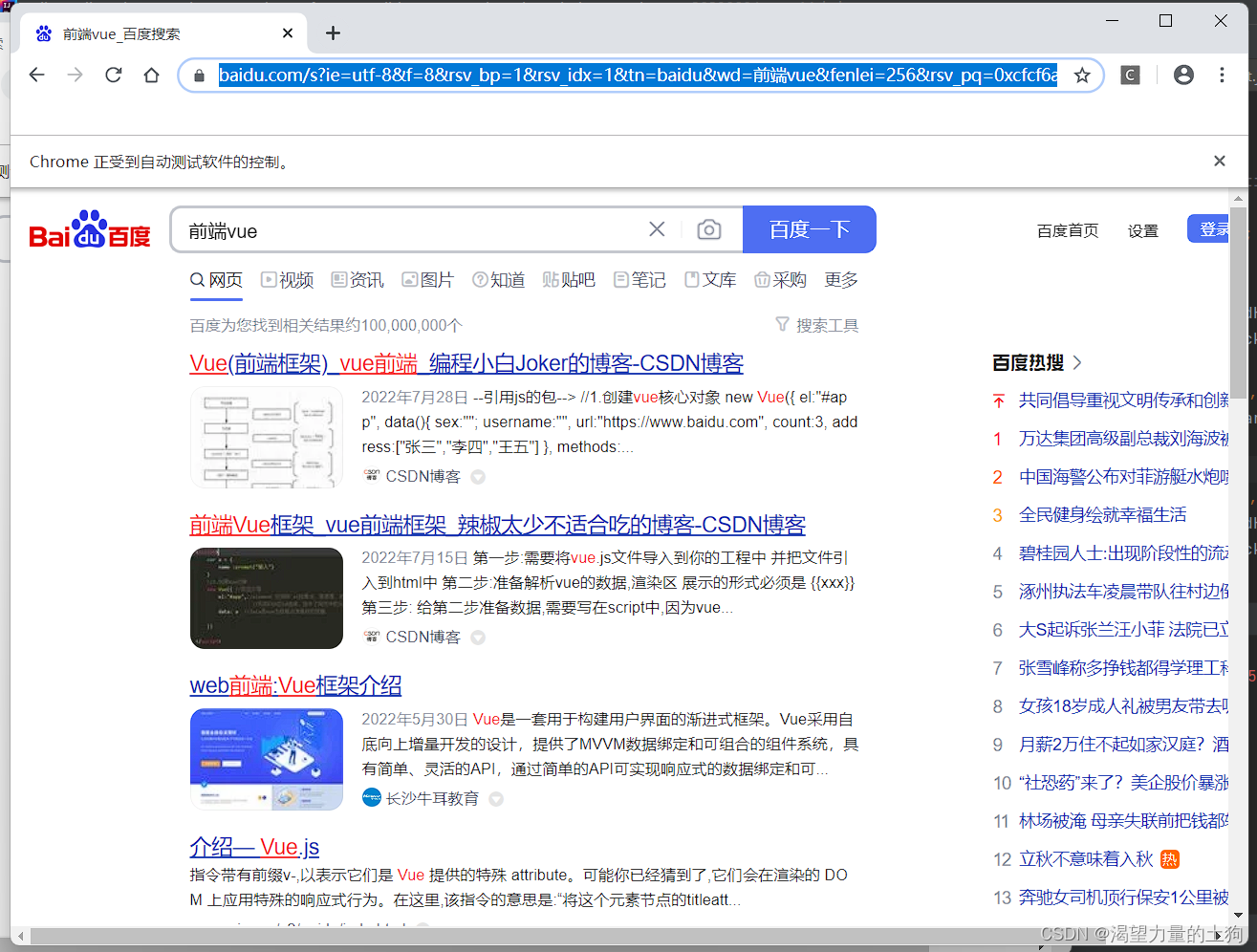1257x952 pixels.
Task: Open hot search 月薪2万住不起如家汉庭
Action: [x=1124, y=745]
